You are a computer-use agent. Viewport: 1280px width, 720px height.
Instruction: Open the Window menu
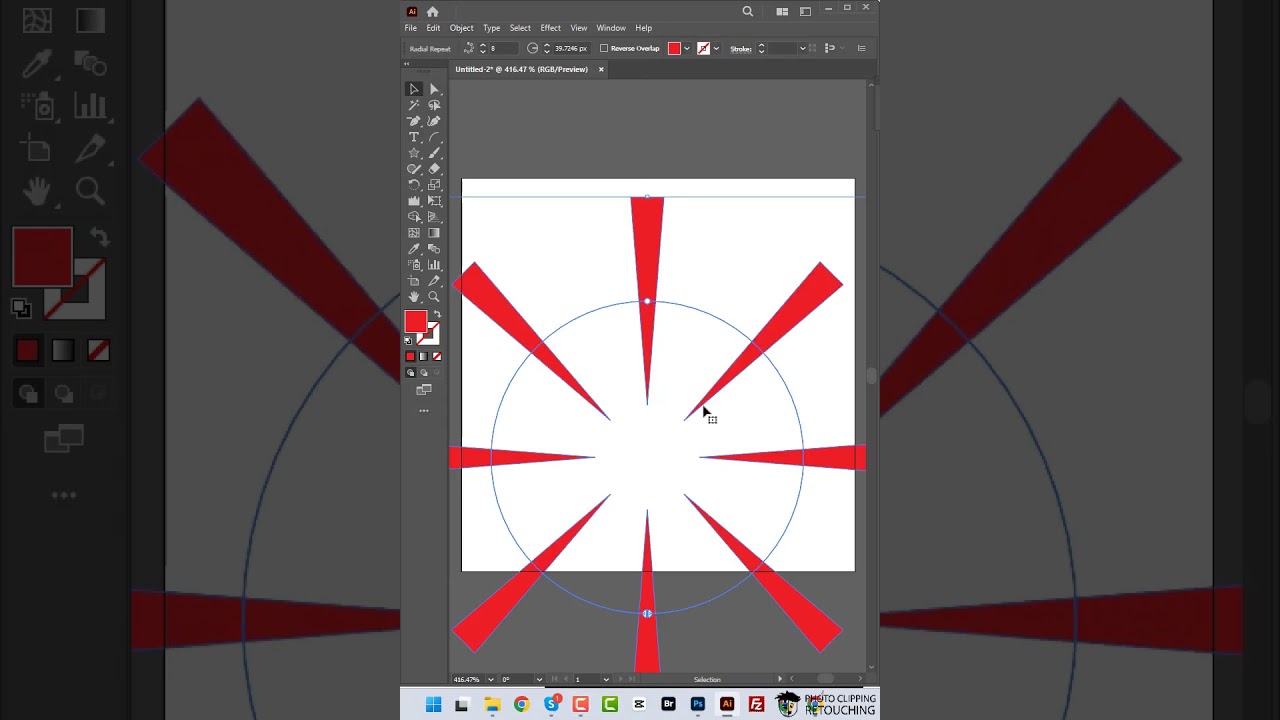[x=611, y=28]
